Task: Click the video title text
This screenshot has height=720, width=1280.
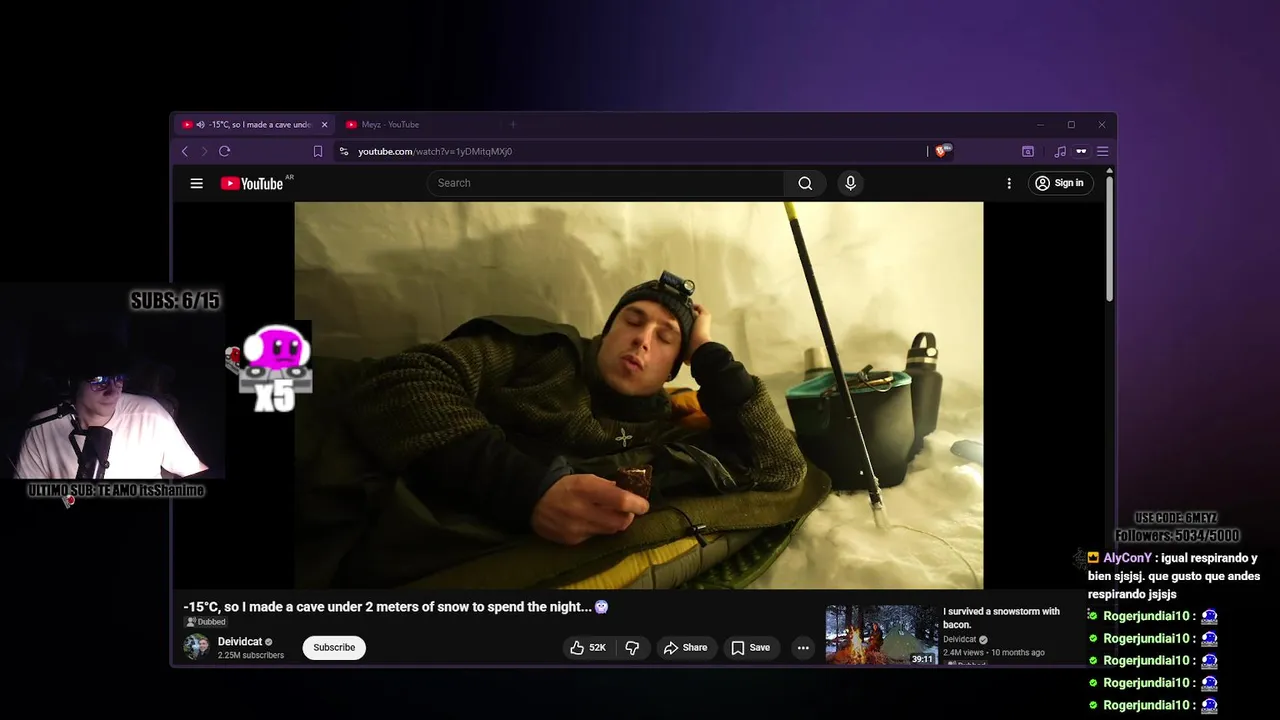Action: (396, 607)
